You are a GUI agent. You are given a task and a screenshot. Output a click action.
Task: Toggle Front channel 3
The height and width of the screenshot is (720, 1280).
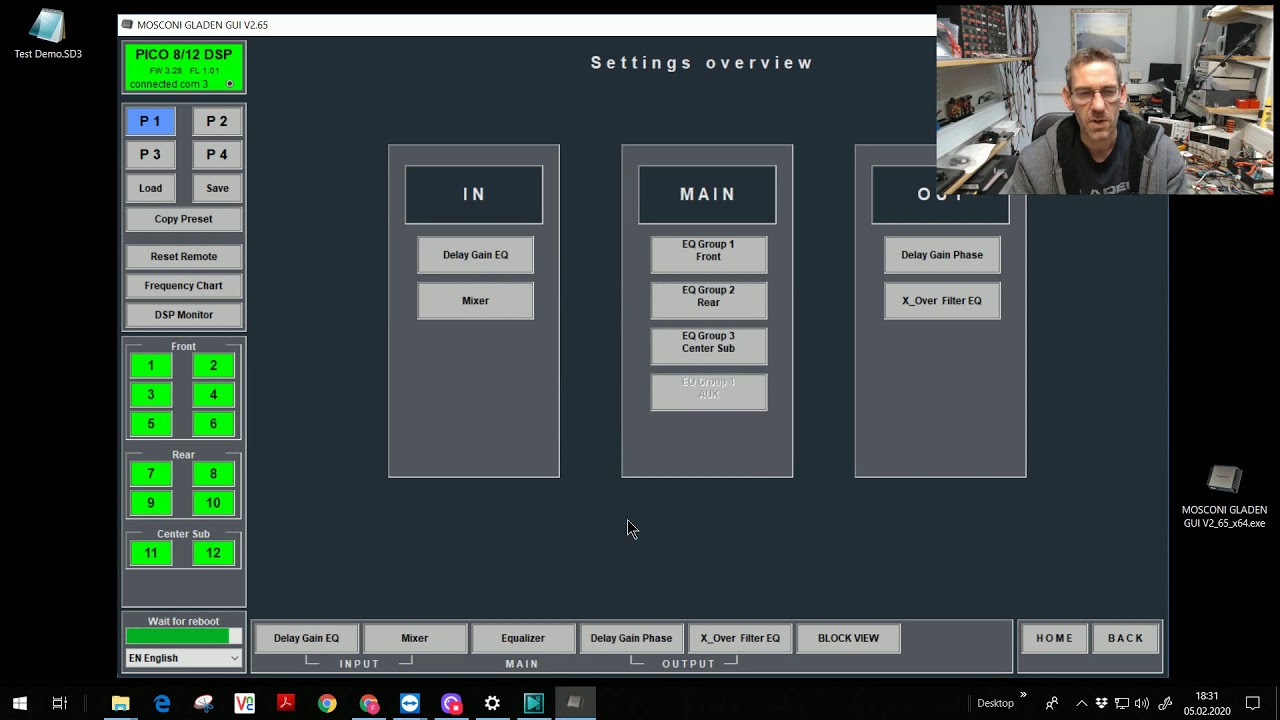coord(151,395)
